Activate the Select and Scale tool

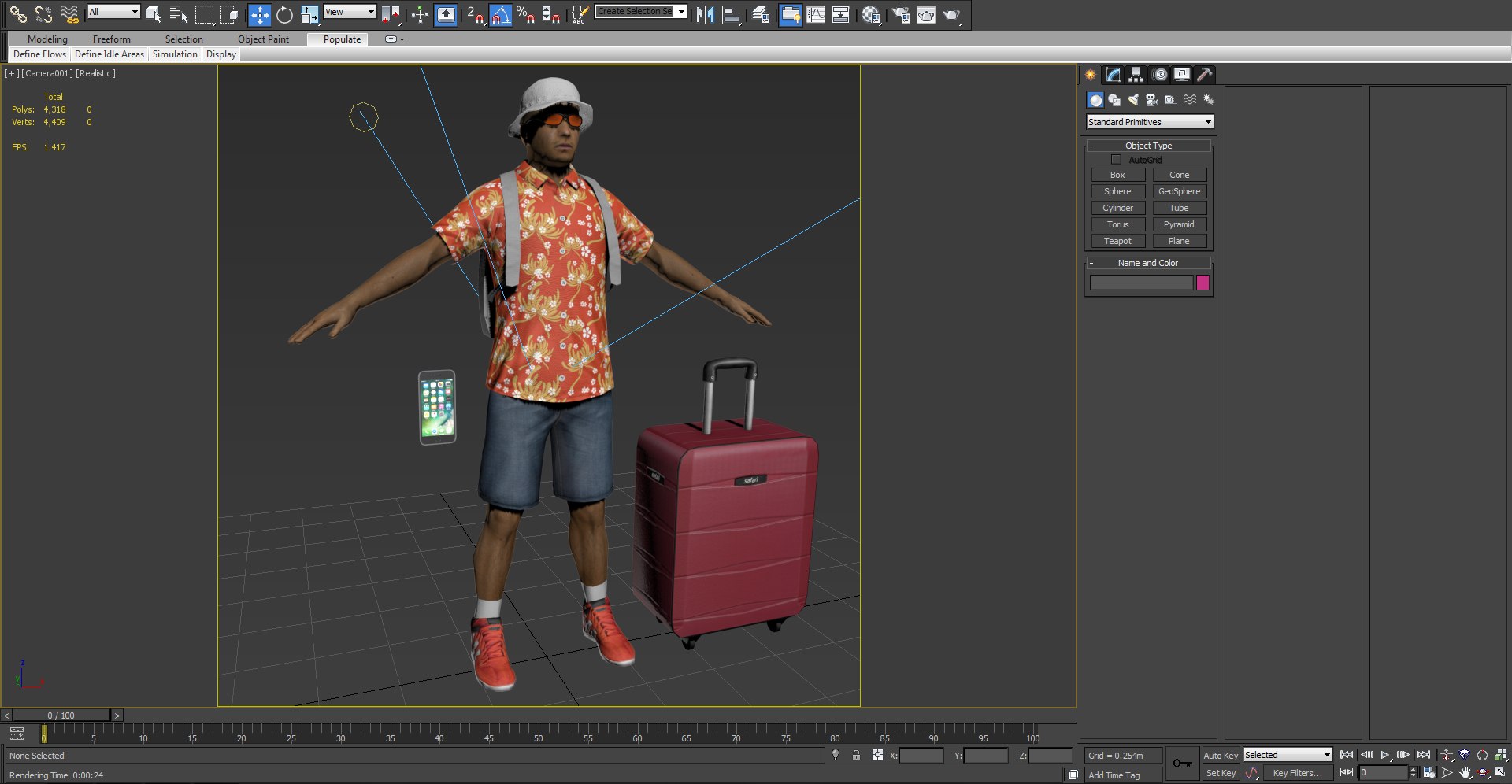[309, 14]
